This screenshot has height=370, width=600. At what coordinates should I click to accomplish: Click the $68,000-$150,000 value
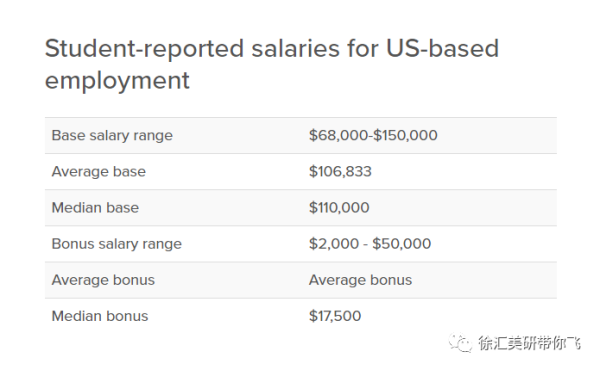[x=373, y=135]
